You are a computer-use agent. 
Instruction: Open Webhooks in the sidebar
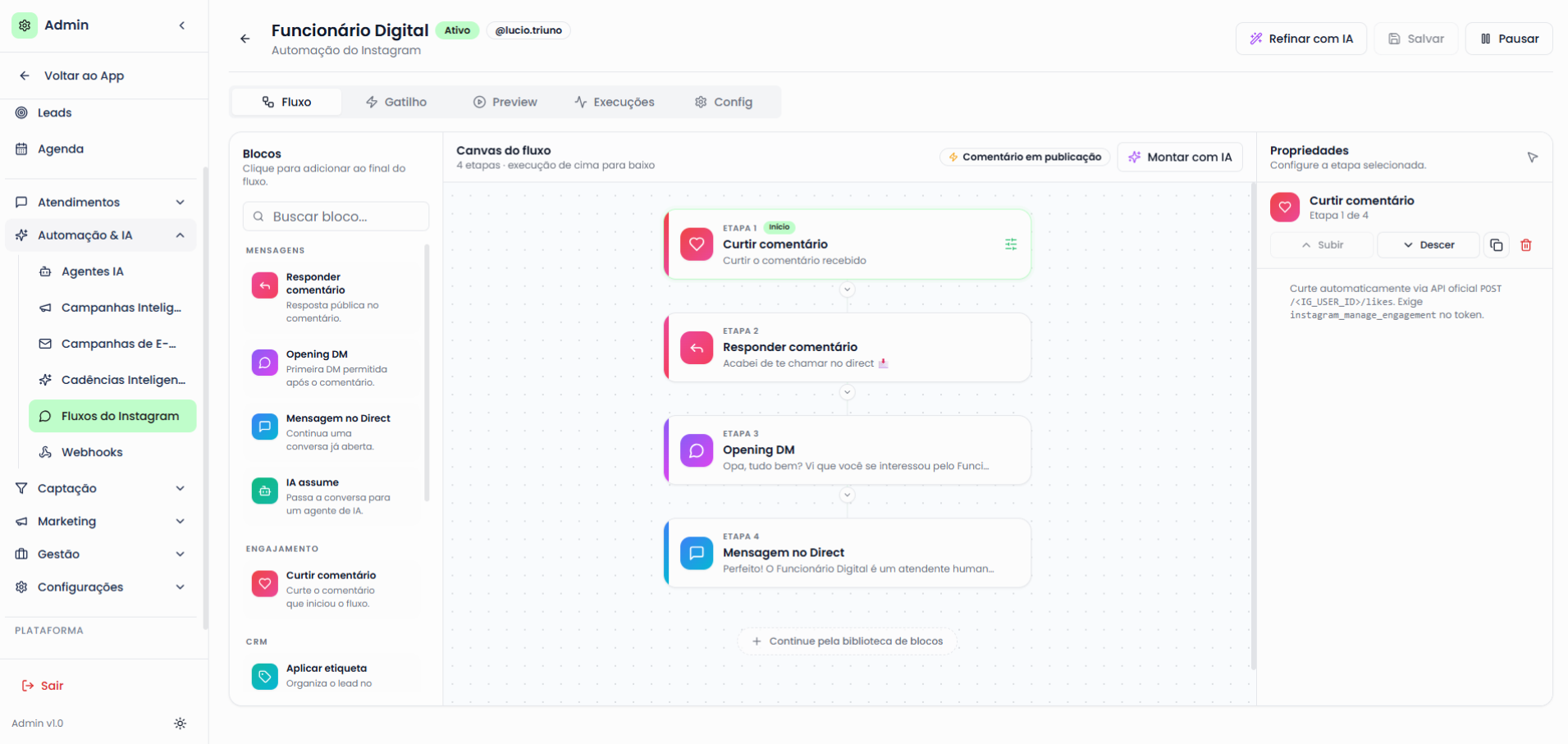112,452
